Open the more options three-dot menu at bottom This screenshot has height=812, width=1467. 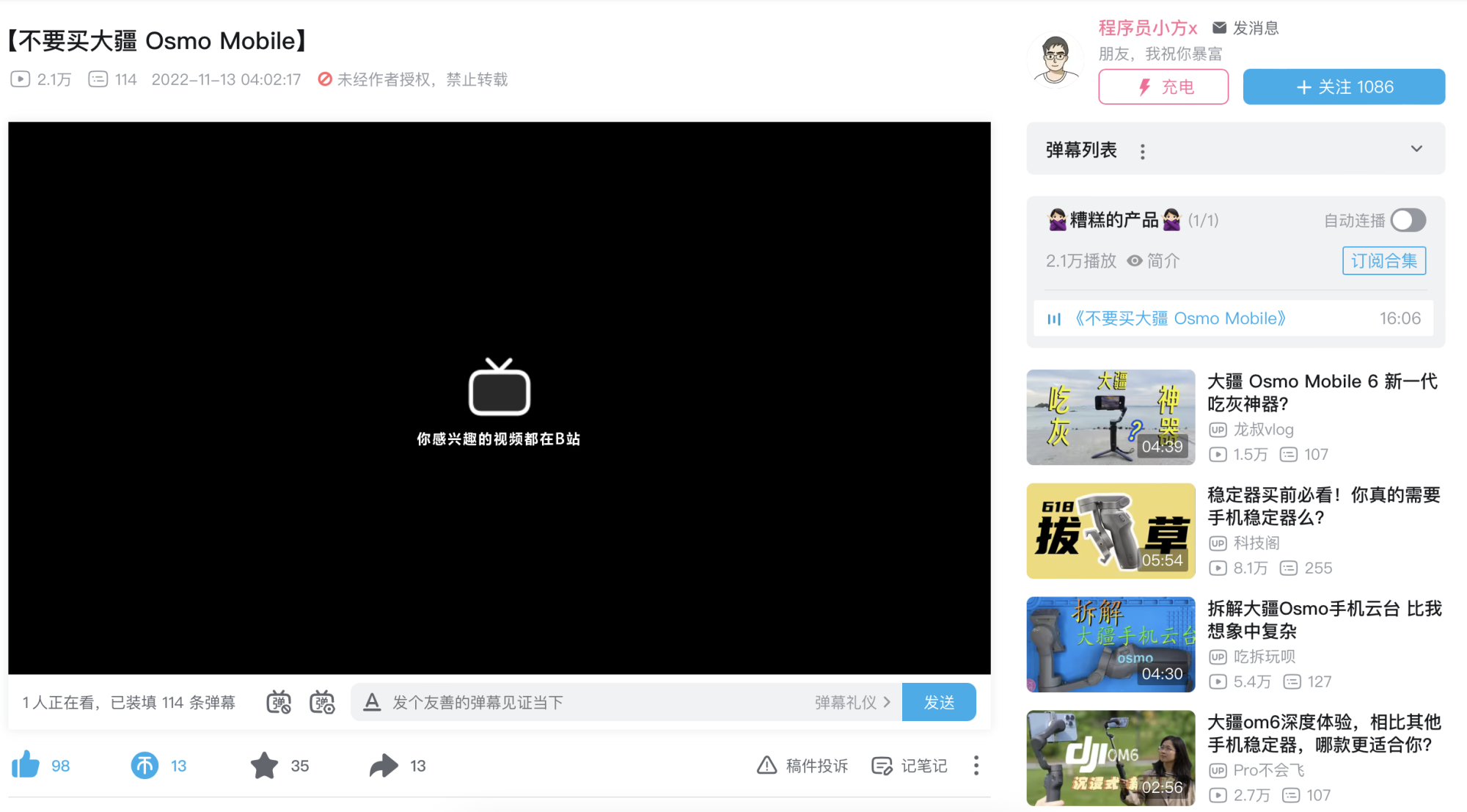(x=976, y=766)
